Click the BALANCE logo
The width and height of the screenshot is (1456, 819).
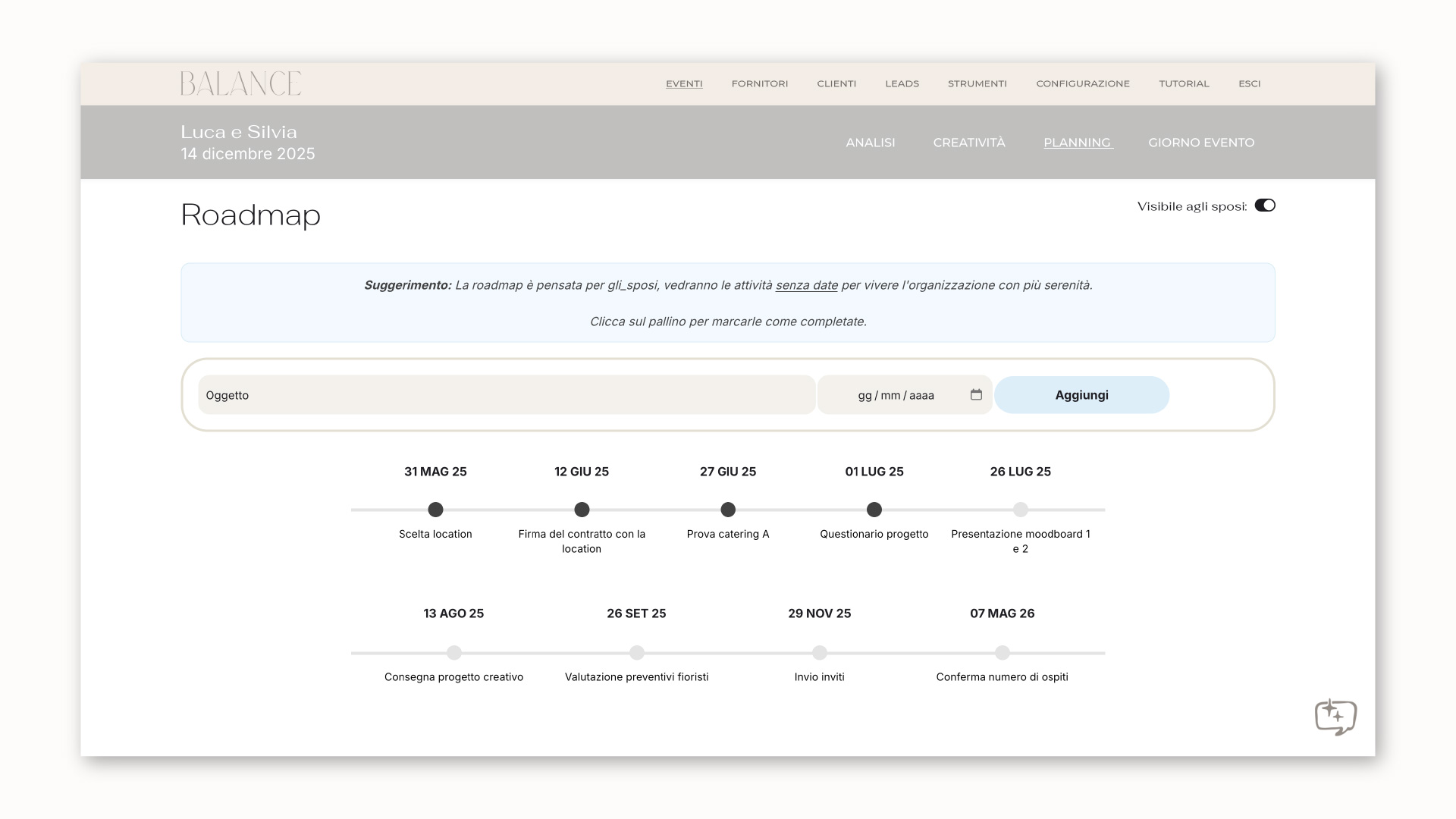240,83
